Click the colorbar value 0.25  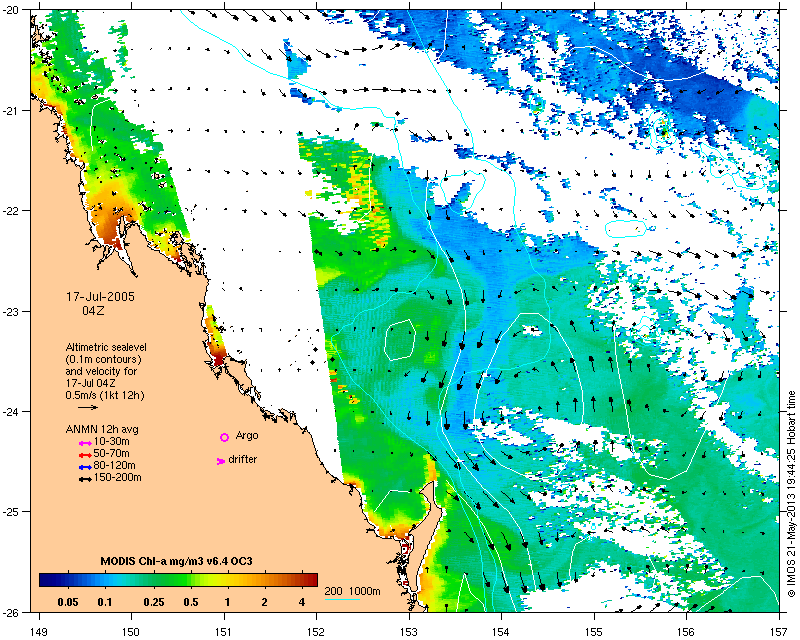point(154,602)
